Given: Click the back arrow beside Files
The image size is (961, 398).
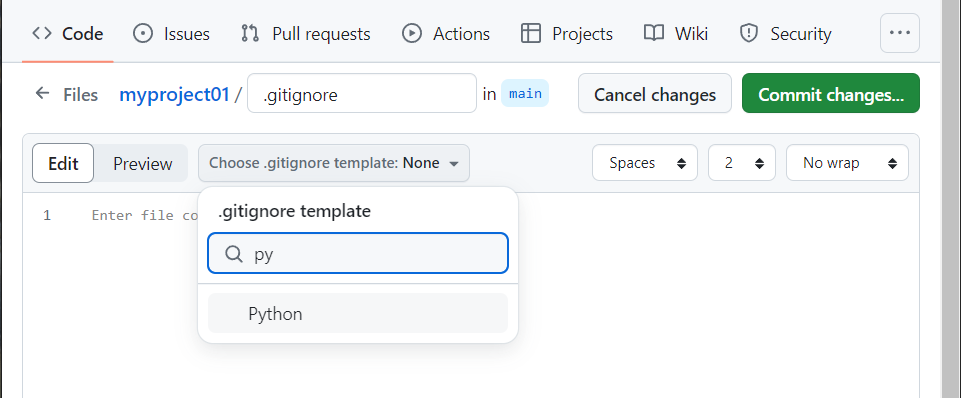Looking at the screenshot, I should [x=42, y=93].
